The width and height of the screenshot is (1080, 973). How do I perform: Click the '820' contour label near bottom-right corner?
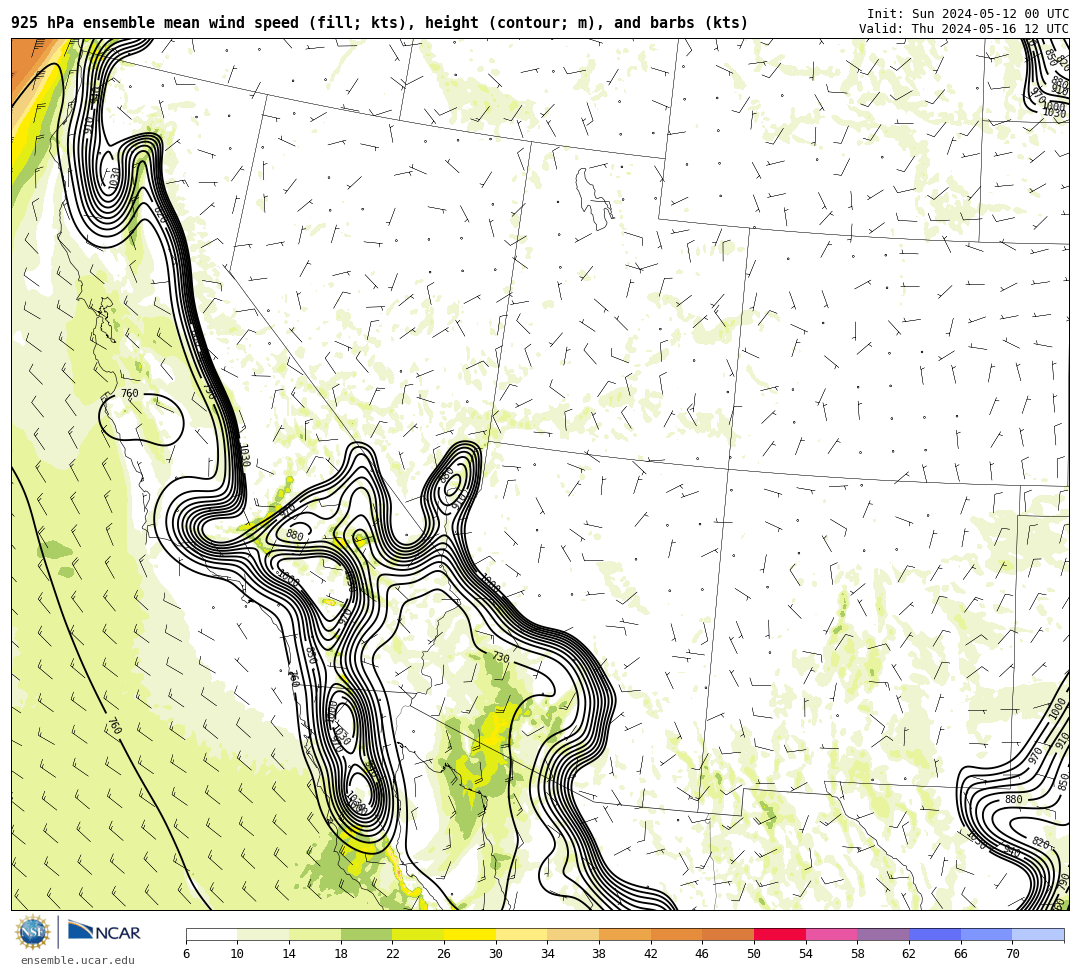[1041, 844]
